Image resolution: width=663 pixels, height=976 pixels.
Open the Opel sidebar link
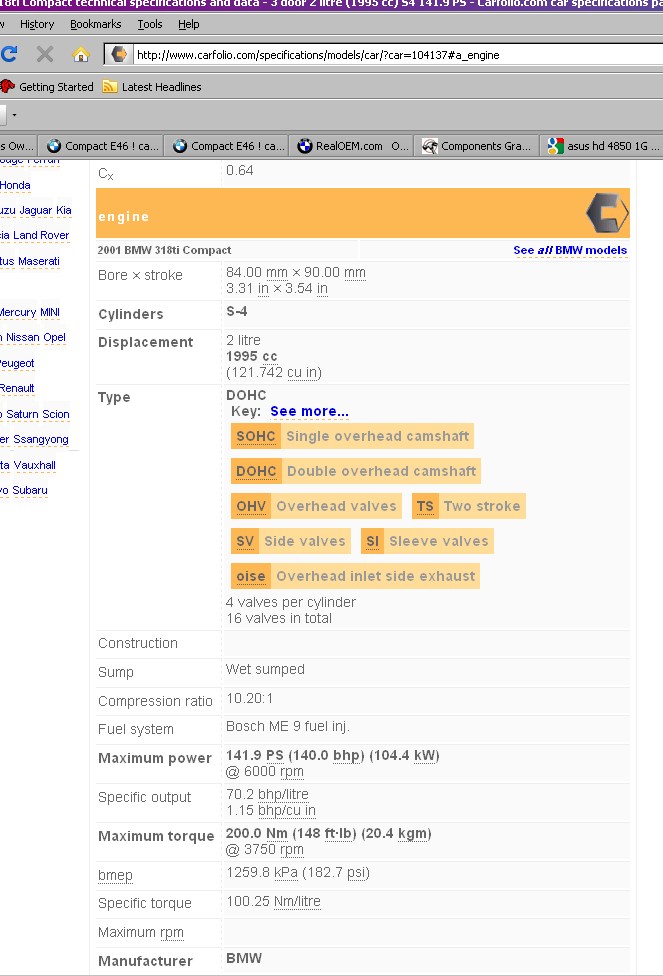[54, 337]
